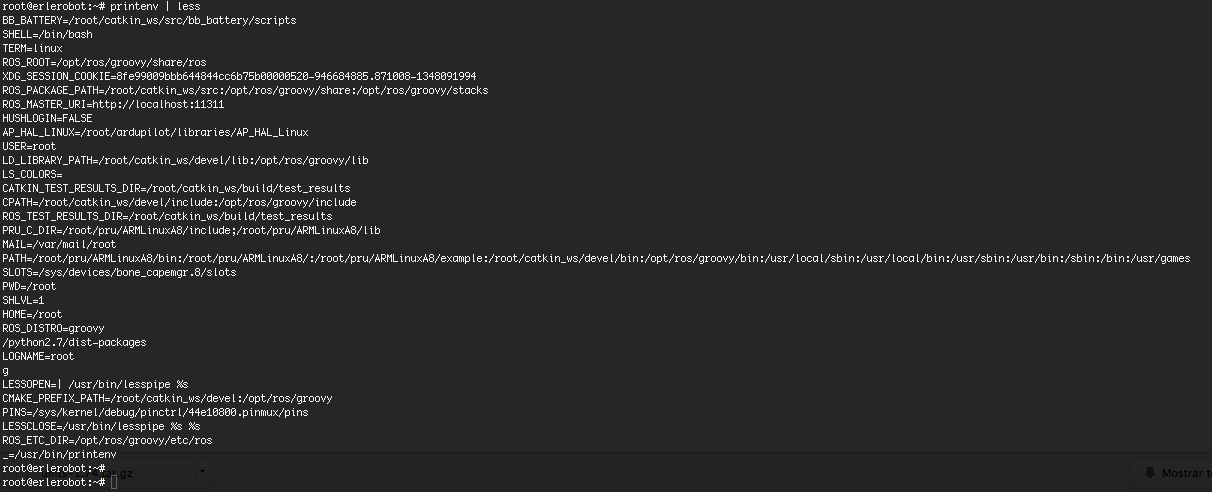Click the LESSOPEN lesspipe line
1212x492 pixels.
[95, 384]
